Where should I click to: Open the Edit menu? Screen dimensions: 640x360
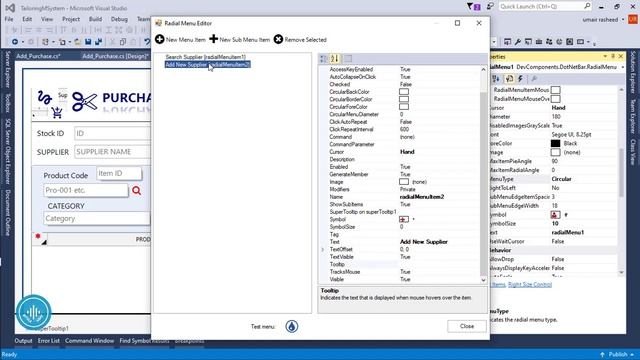coord(27,19)
